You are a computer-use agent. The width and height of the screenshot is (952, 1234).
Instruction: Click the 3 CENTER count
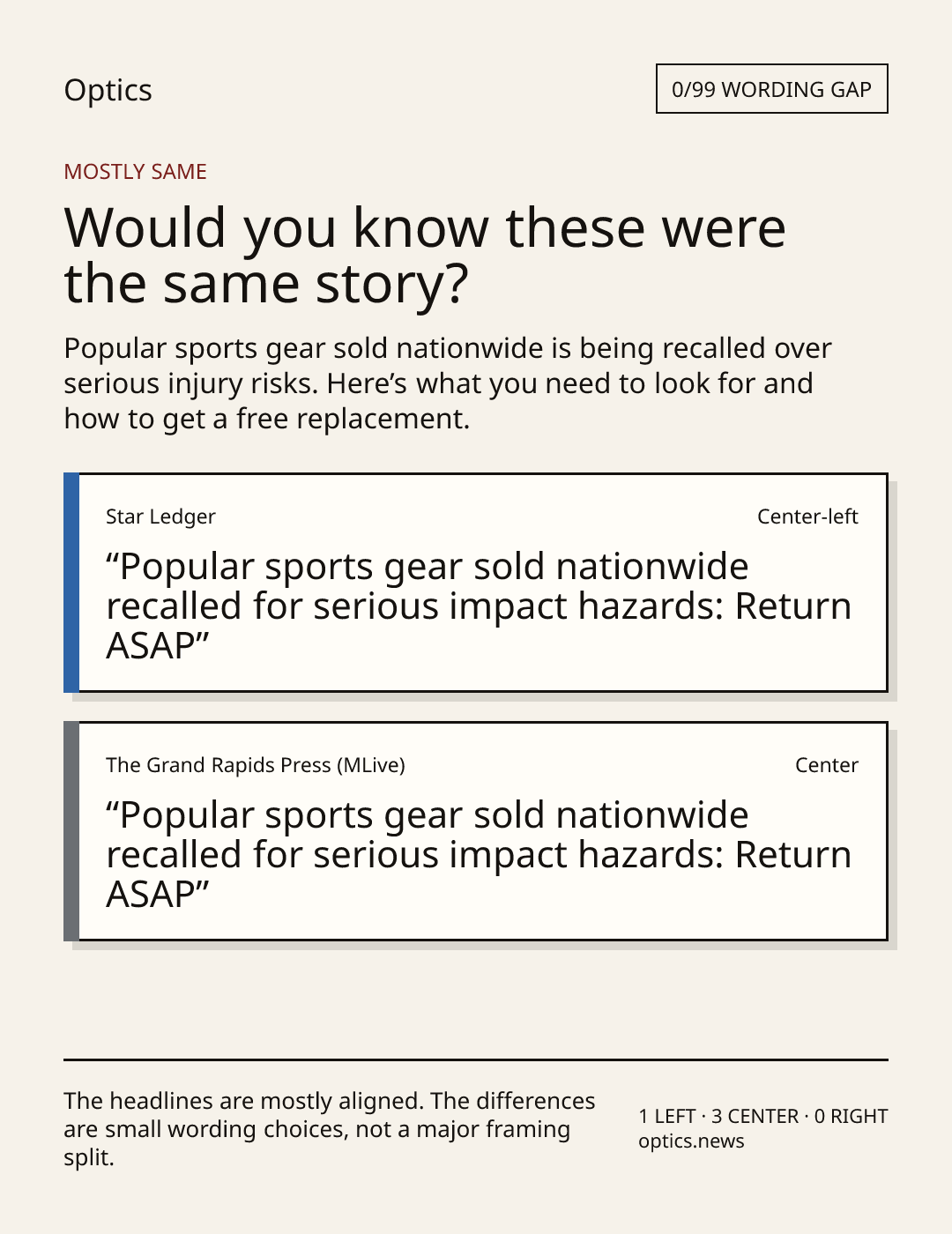pos(755,1117)
